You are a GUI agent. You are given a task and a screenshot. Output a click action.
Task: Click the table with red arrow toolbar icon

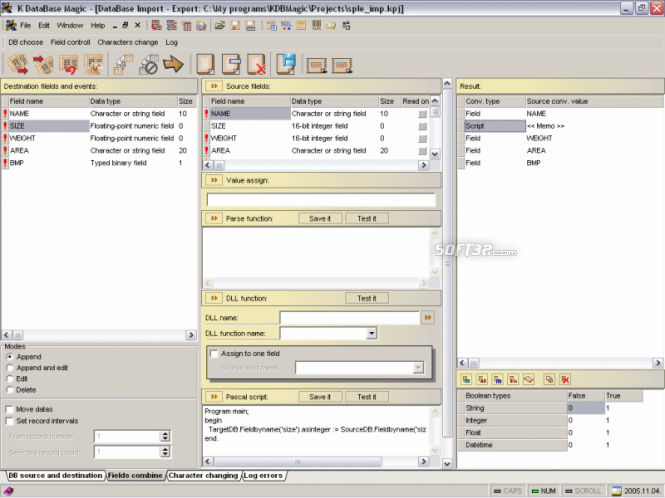click(156, 25)
